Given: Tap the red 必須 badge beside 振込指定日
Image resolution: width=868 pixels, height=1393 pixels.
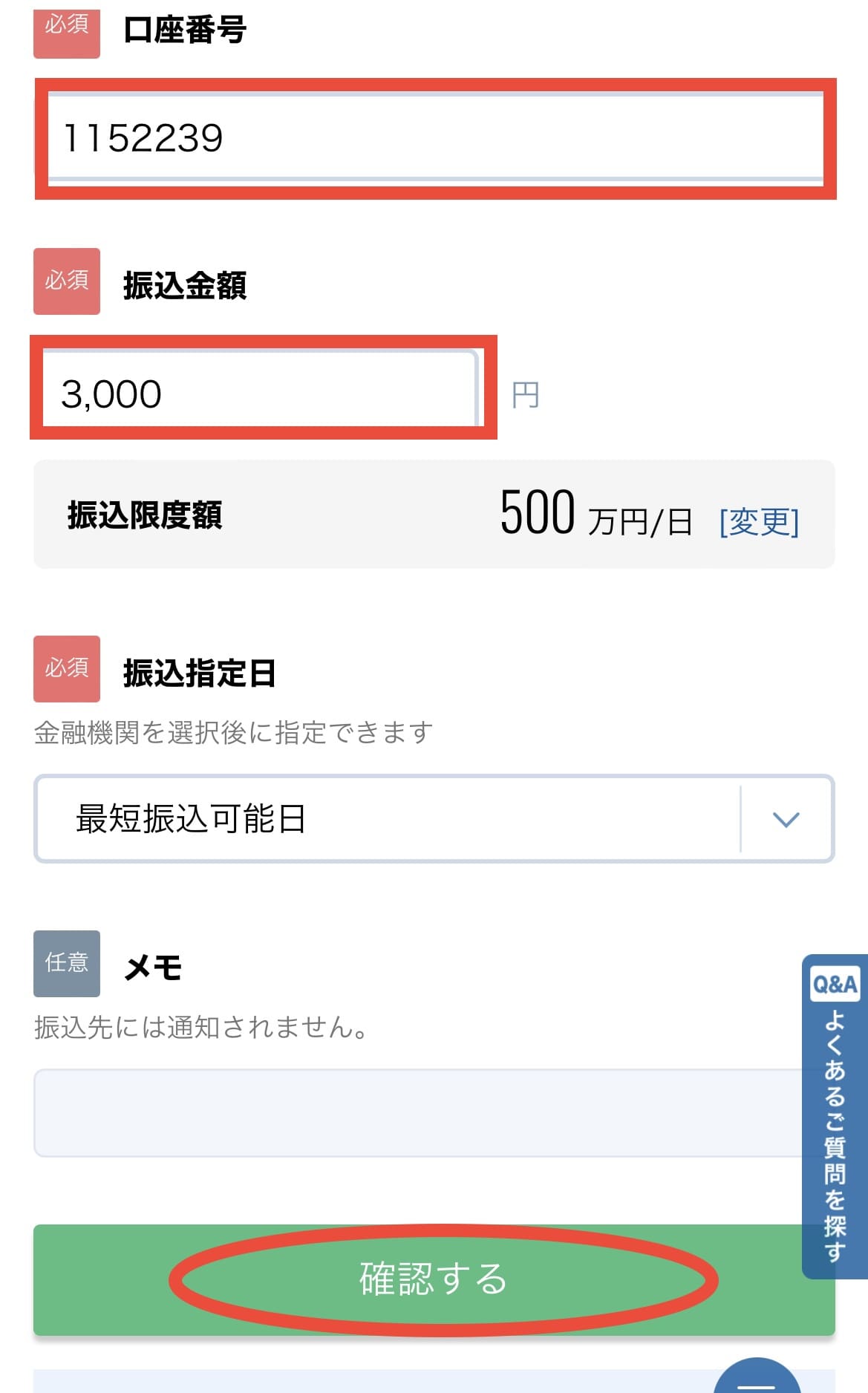Looking at the screenshot, I should click(x=67, y=669).
